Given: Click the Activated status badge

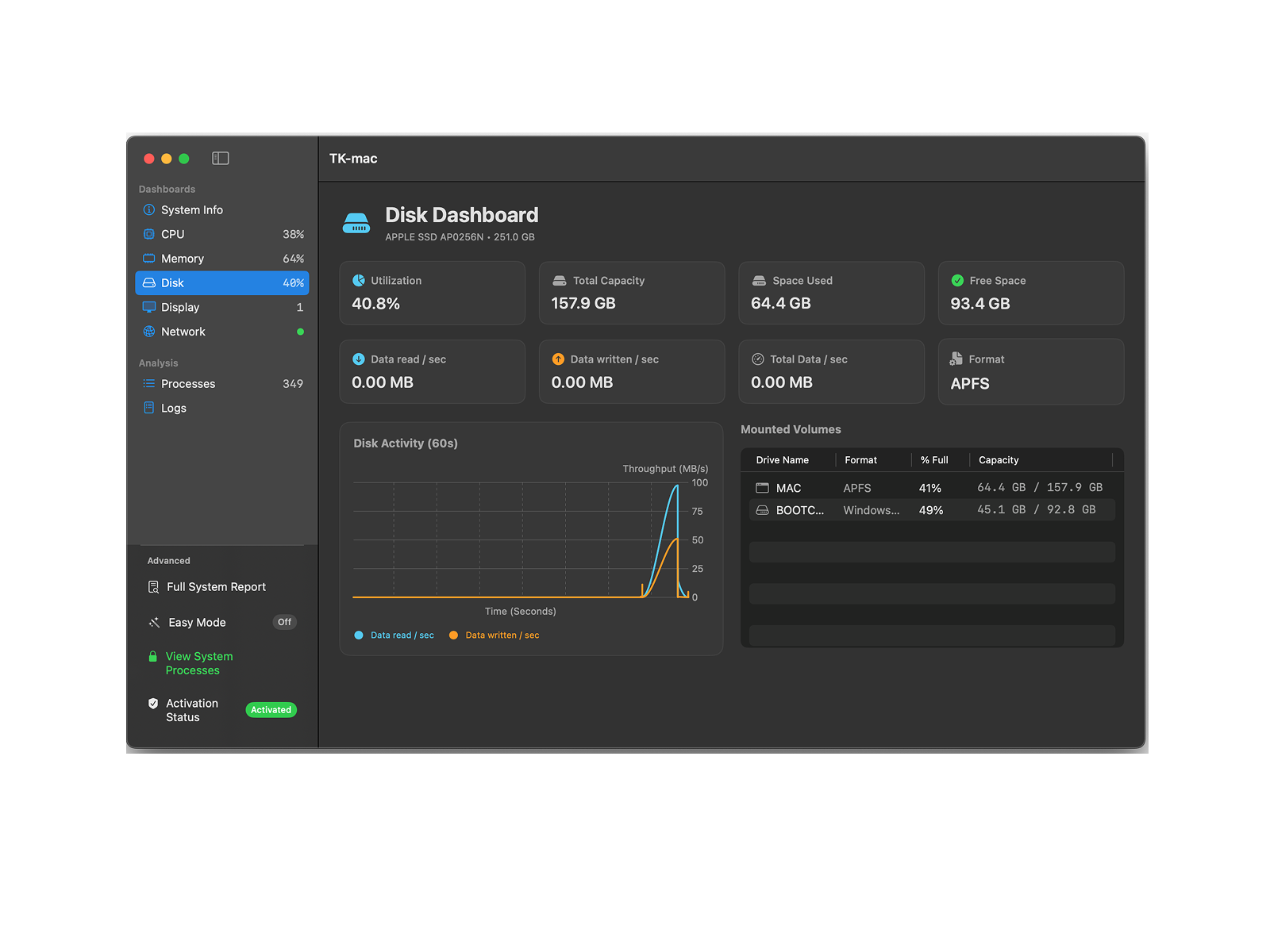Looking at the screenshot, I should pyautogui.click(x=271, y=710).
